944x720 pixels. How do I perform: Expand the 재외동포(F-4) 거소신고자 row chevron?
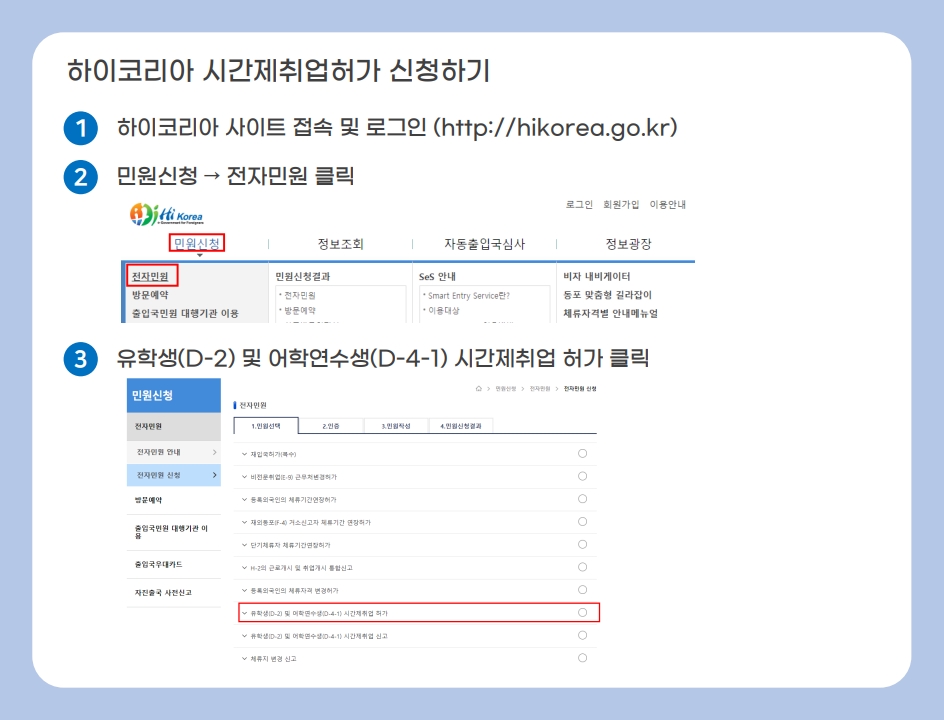[x=244, y=522]
